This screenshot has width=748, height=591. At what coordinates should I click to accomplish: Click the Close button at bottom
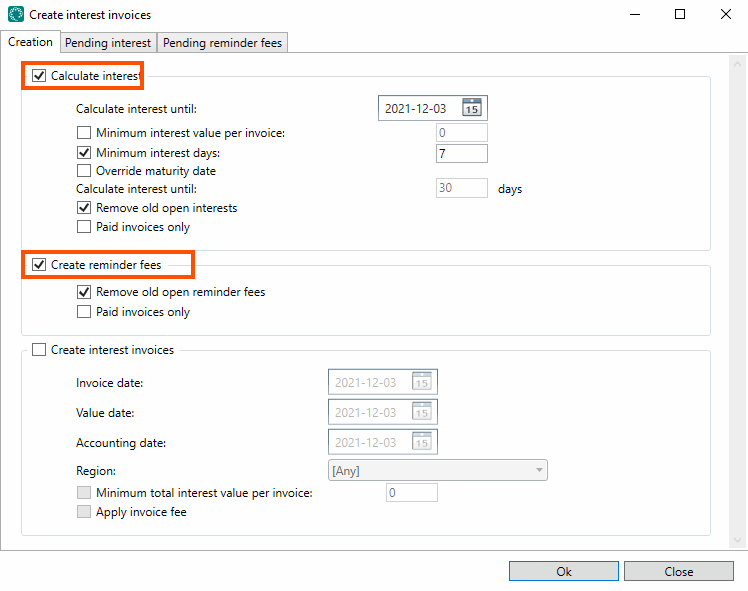tap(678, 571)
